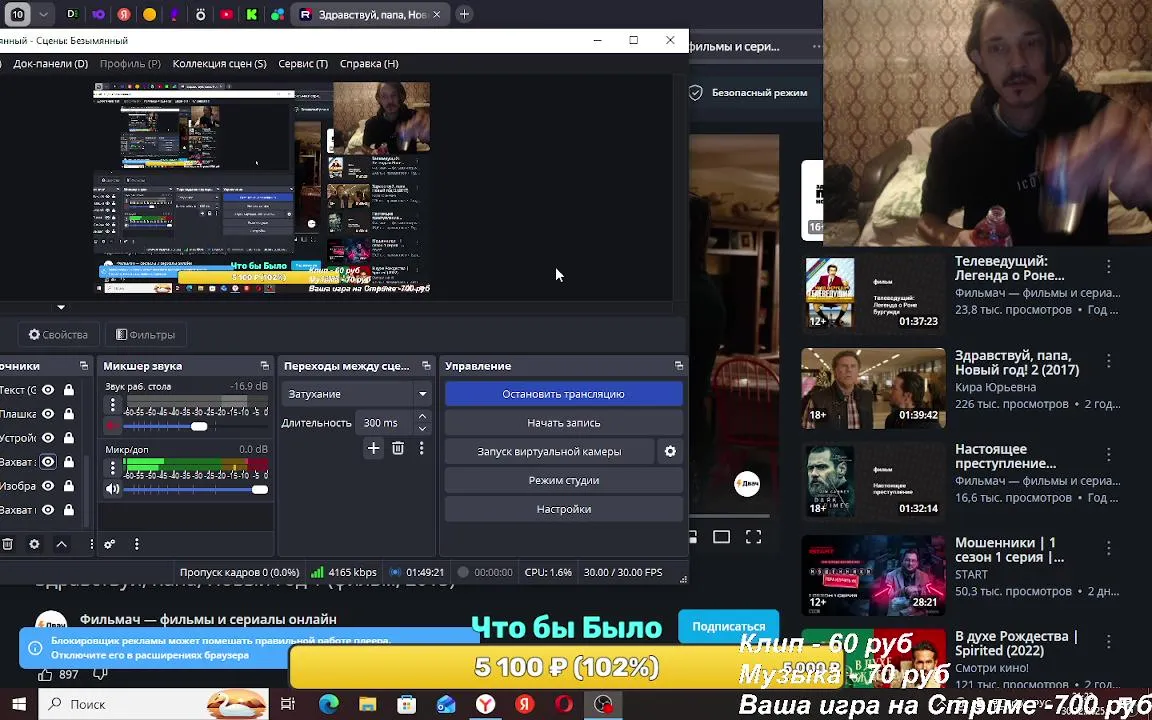Screen dimensions: 1152x720
Task: Switch to the Здравствуй, папа browser tab
Action: pos(370,15)
